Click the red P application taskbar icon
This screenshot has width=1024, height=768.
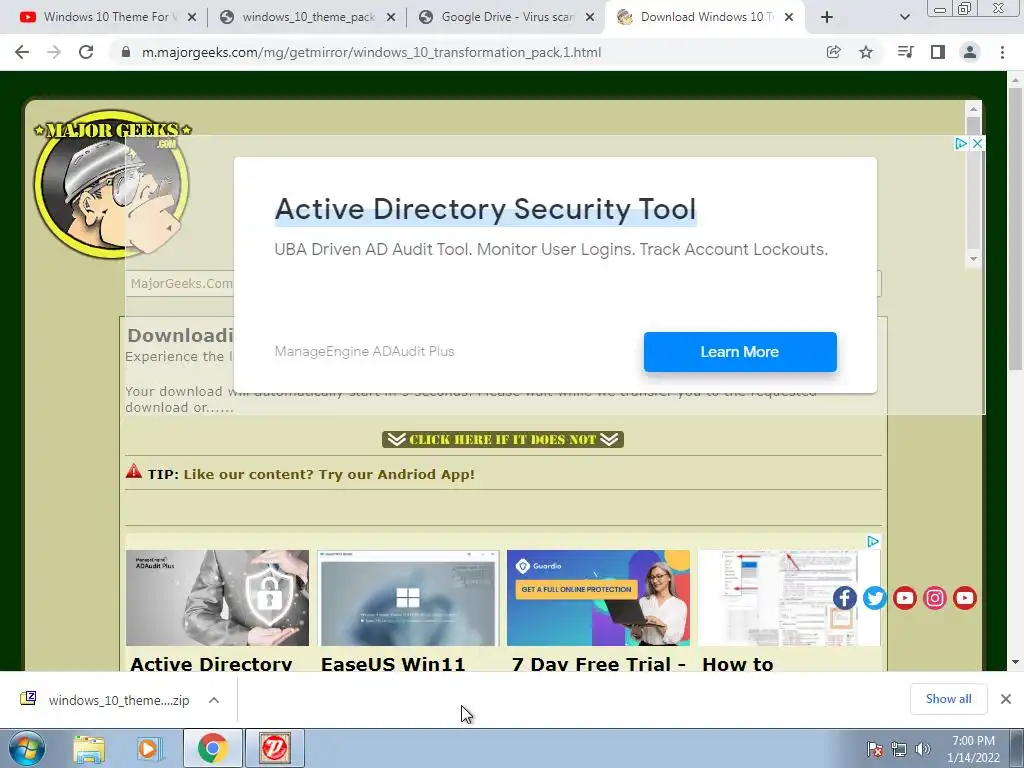274,748
